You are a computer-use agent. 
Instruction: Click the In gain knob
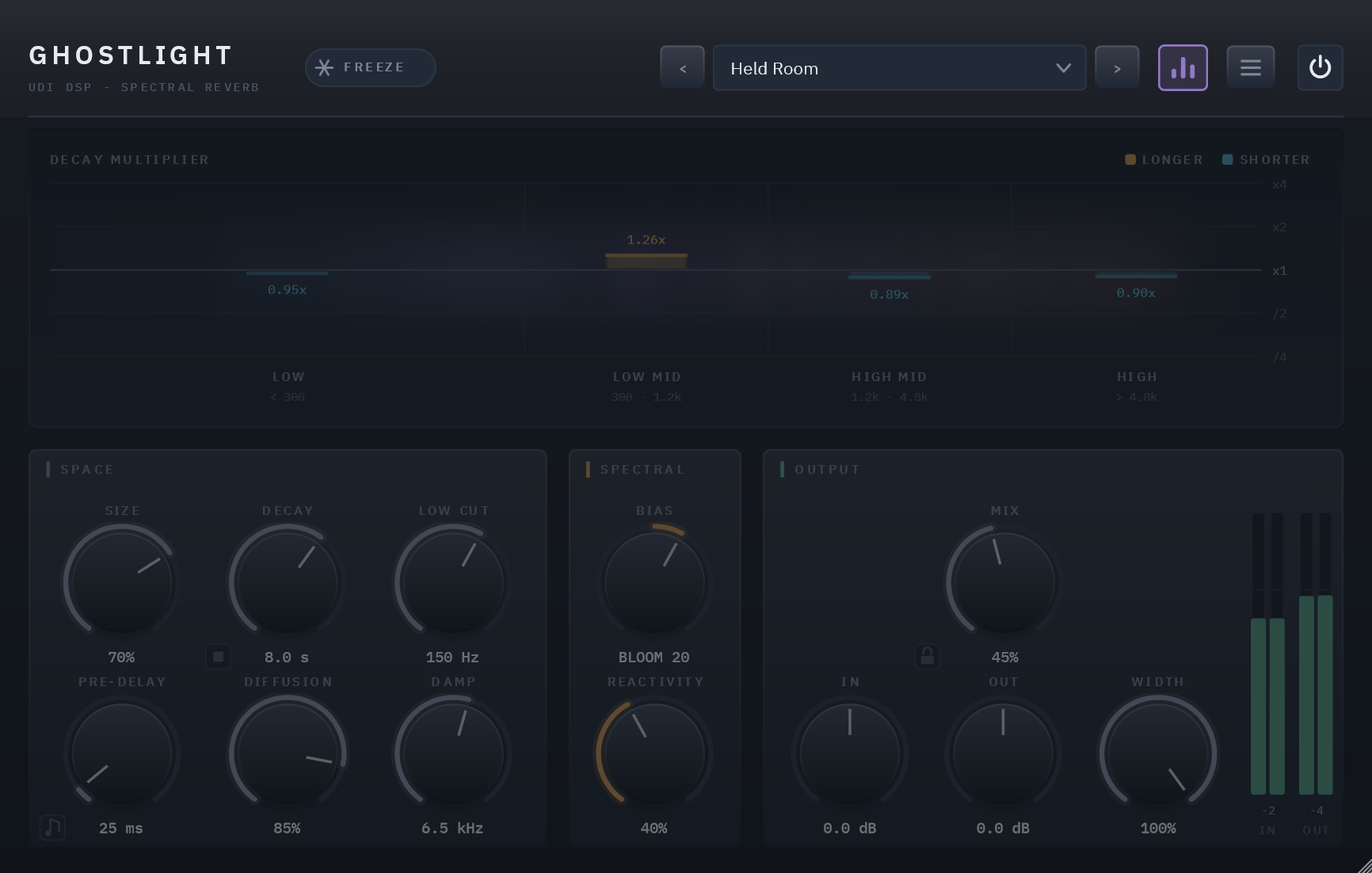tap(850, 753)
